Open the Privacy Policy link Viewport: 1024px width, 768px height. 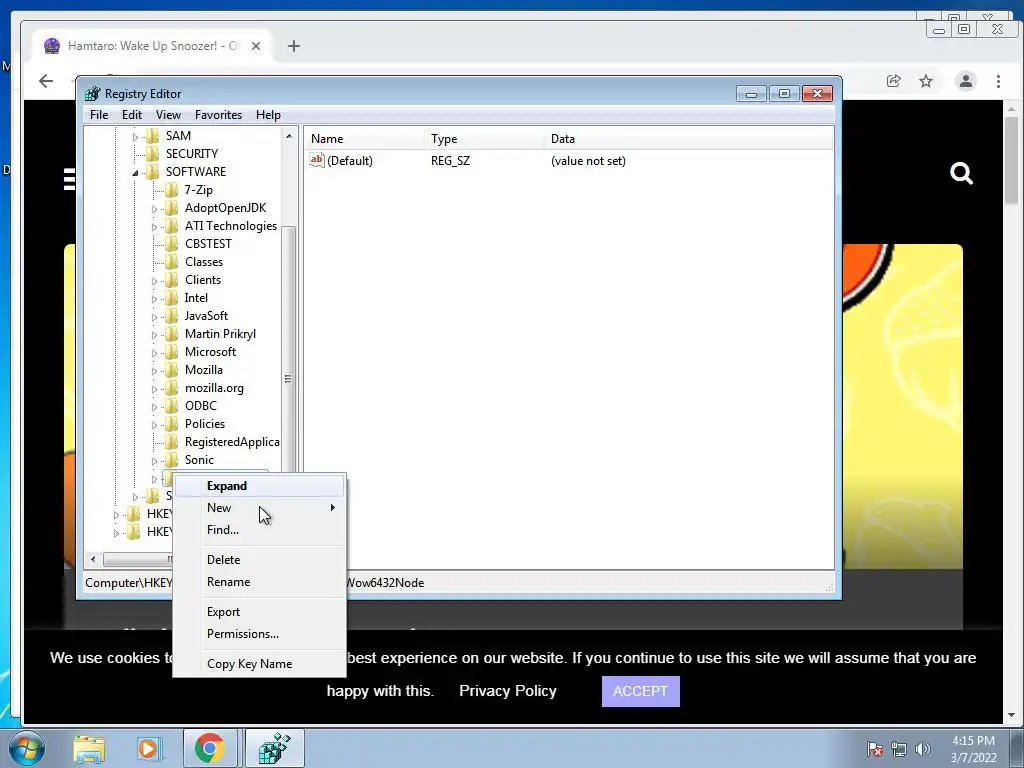[x=507, y=691]
